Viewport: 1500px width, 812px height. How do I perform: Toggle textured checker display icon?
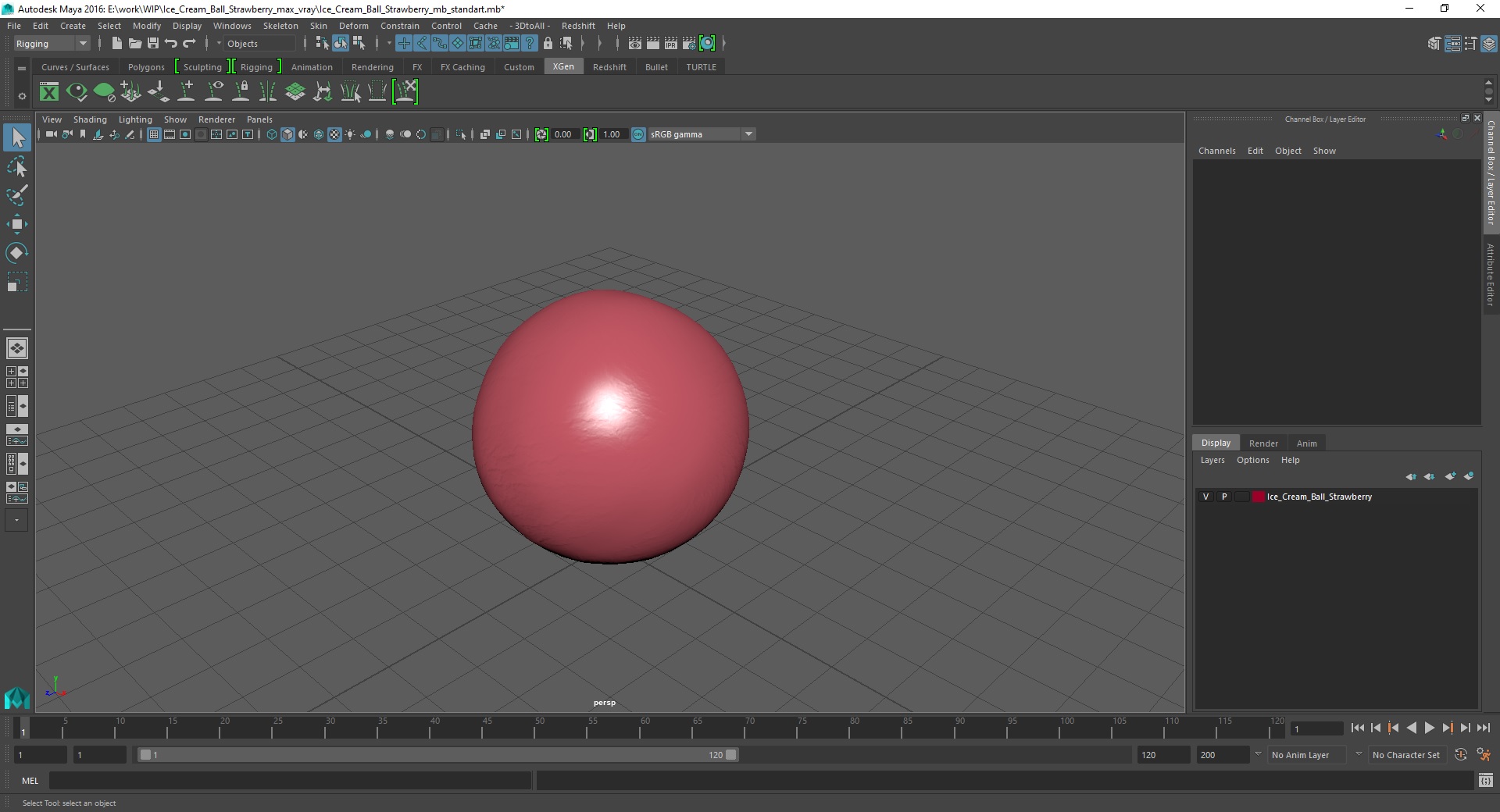pyautogui.click(x=334, y=134)
